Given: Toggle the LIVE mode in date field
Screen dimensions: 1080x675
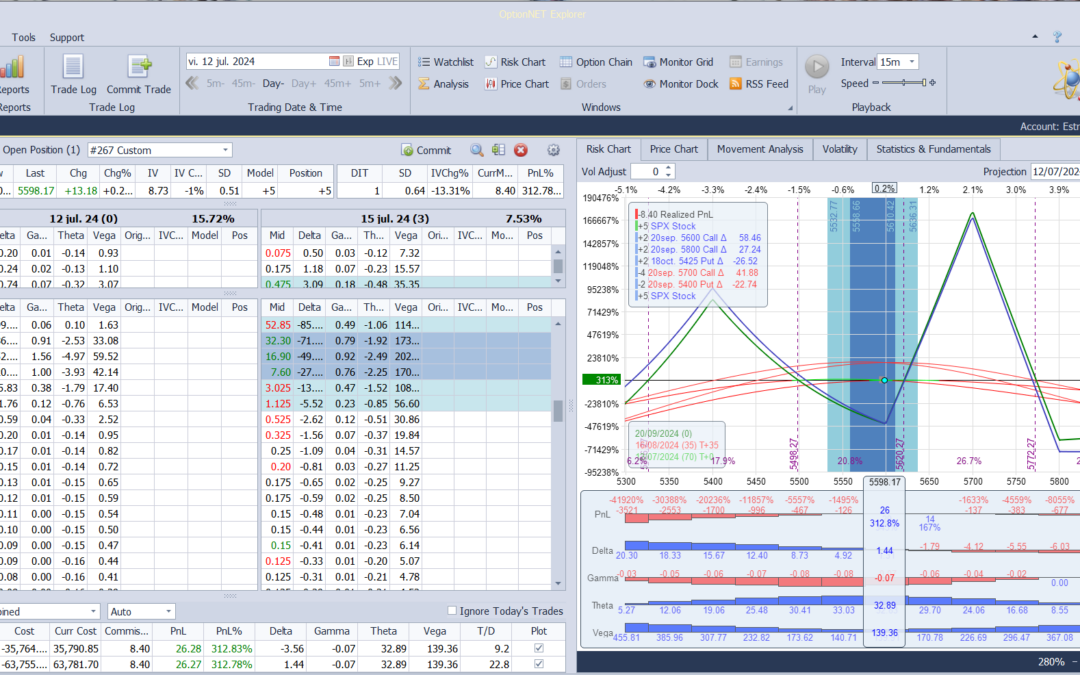Looking at the screenshot, I should point(387,61).
